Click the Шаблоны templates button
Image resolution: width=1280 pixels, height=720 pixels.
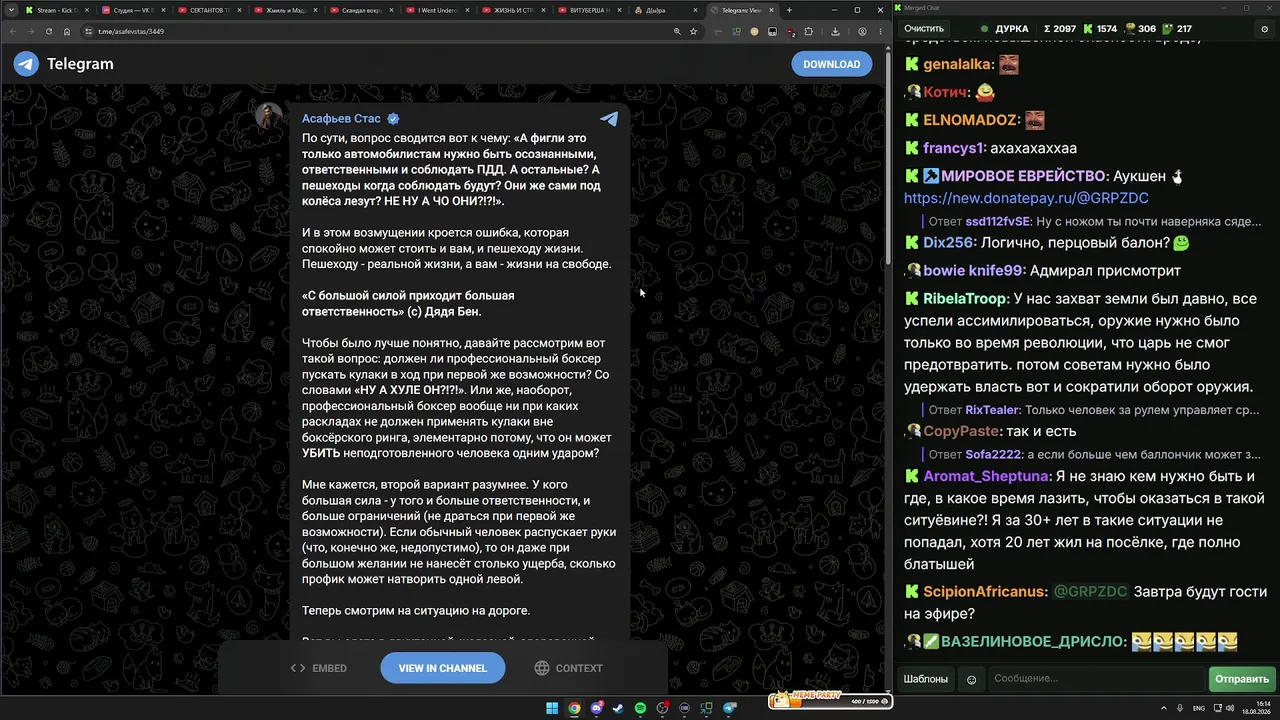click(925, 679)
